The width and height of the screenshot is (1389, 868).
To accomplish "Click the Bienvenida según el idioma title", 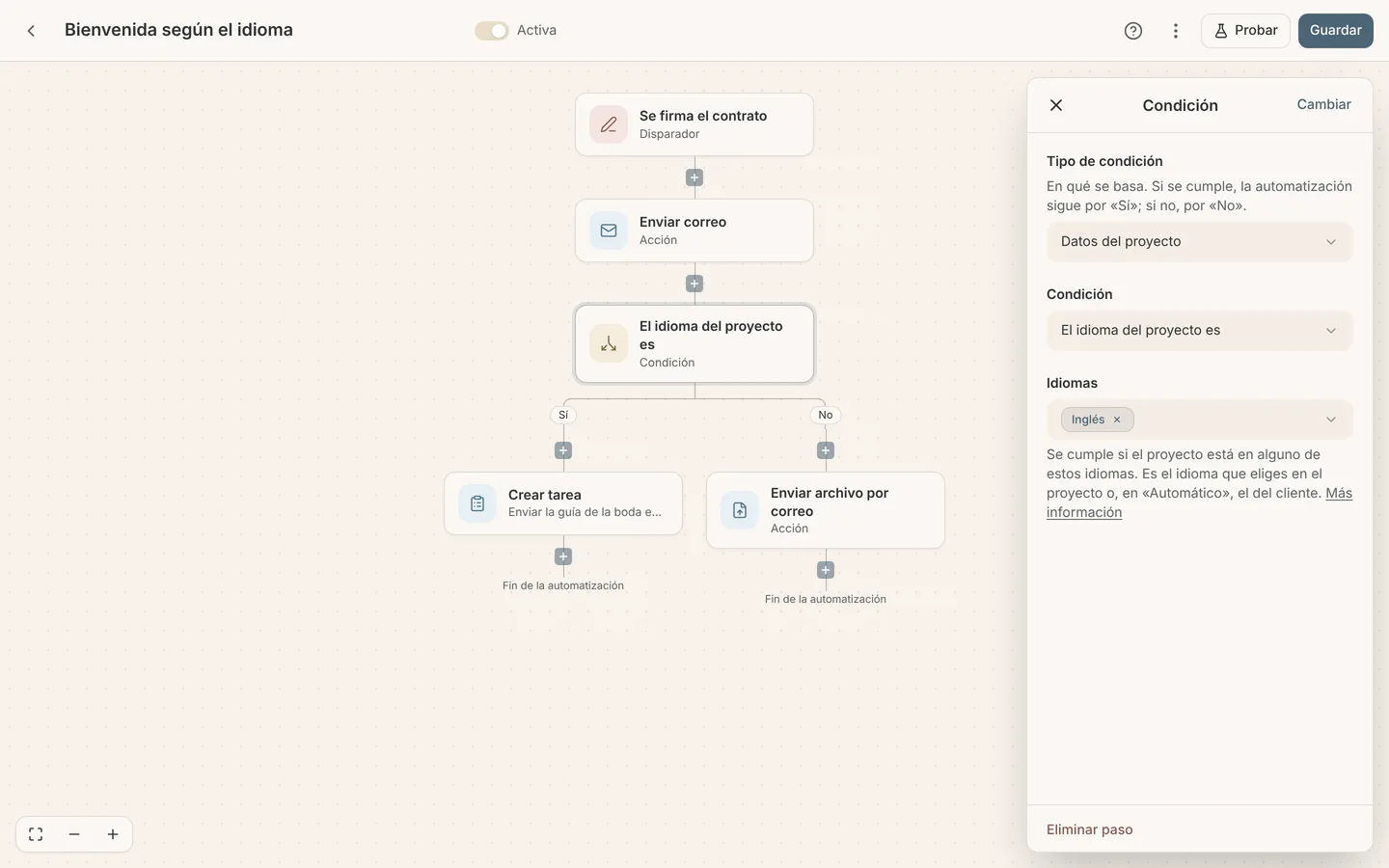I will [178, 30].
